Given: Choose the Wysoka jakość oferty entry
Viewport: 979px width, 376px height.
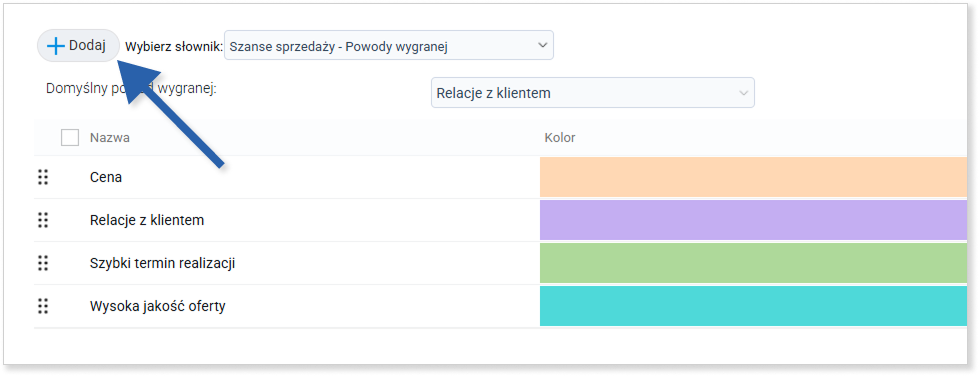Looking at the screenshot, I should click(157, 307).
